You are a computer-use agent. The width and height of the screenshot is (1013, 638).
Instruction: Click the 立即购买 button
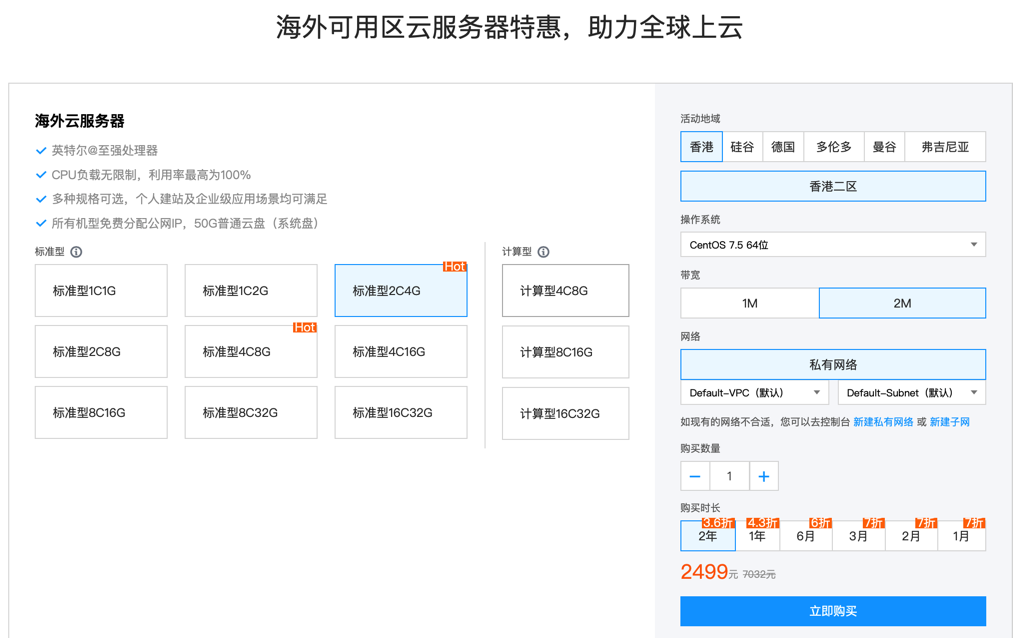(x=832, y=611)
